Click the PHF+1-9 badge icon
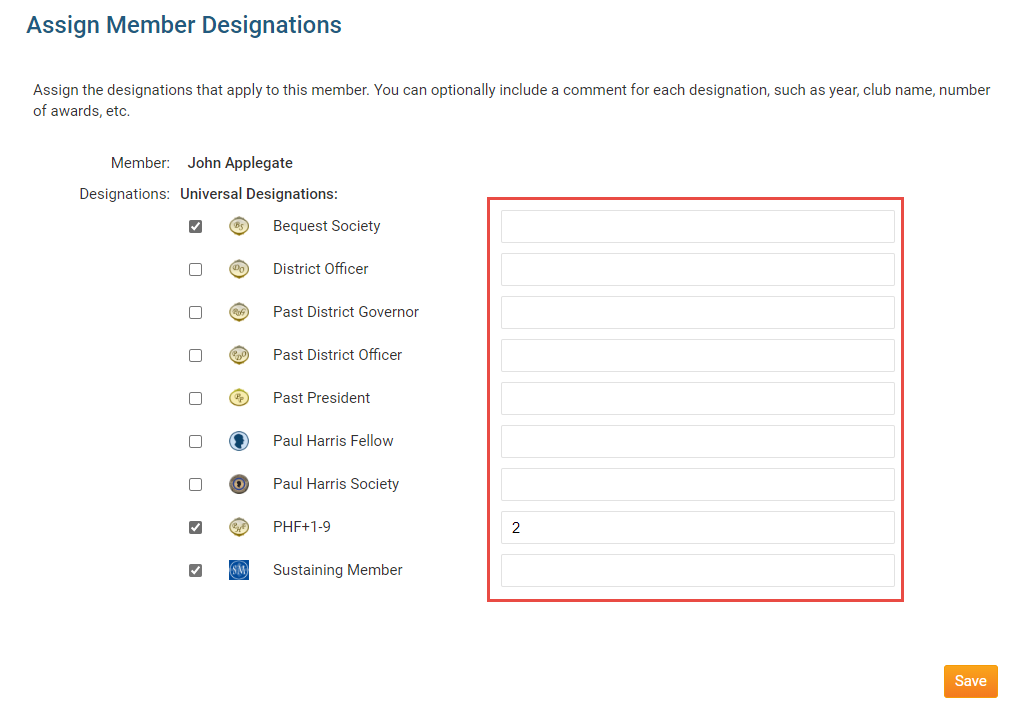 (x=238, y=527)
